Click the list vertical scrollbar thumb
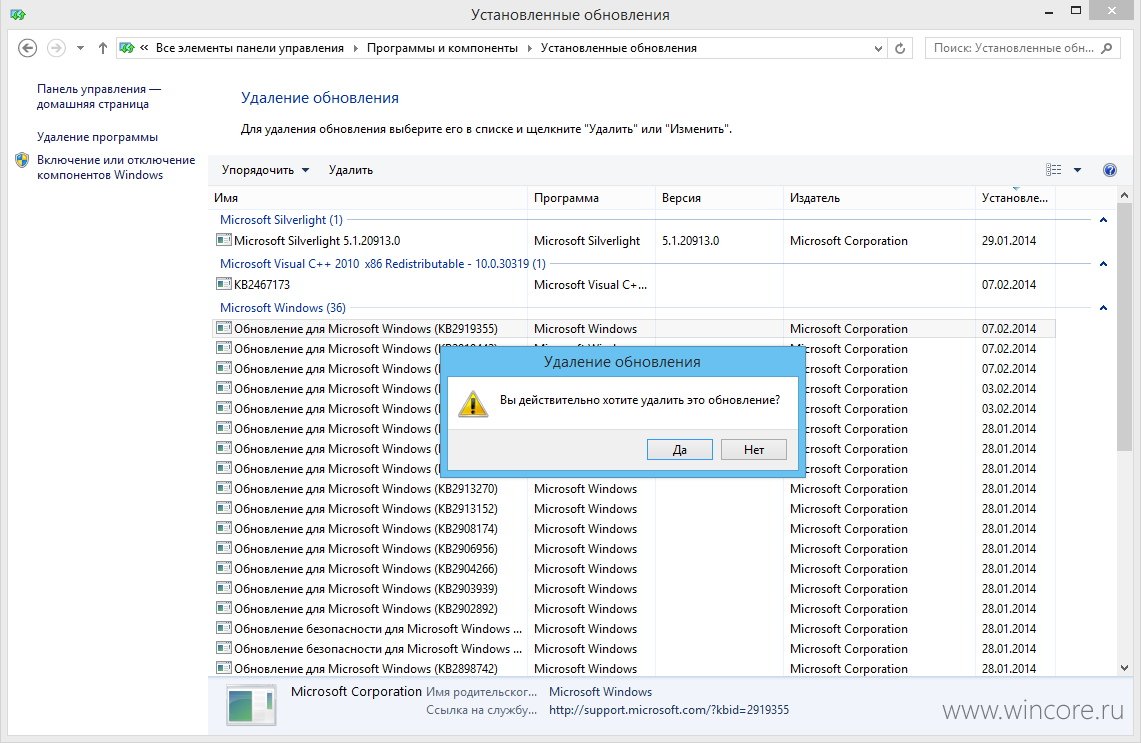The height and width of the screenshot is (743, 1141). pos(1124,327)
